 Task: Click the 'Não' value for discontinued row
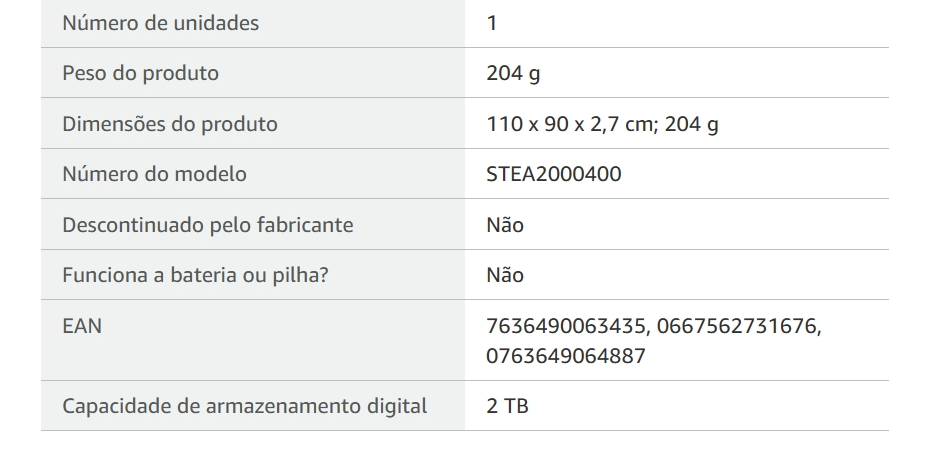[x=505, y=225]
